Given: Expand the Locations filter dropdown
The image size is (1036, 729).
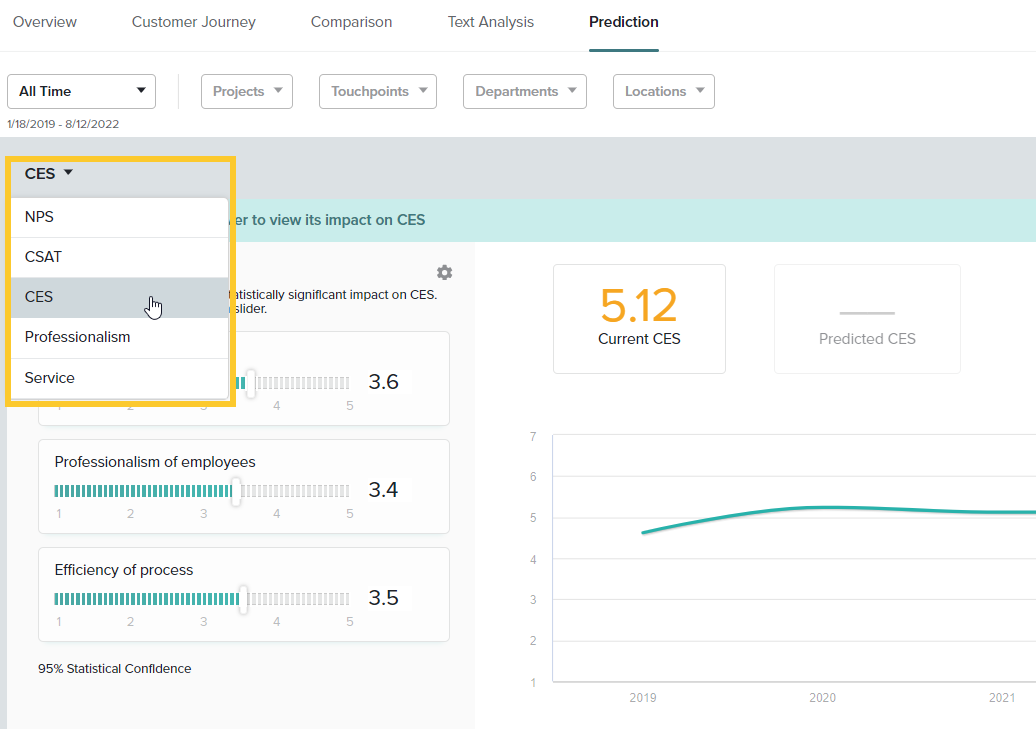Looking at the screenshot, I should (x=663, y=91).
